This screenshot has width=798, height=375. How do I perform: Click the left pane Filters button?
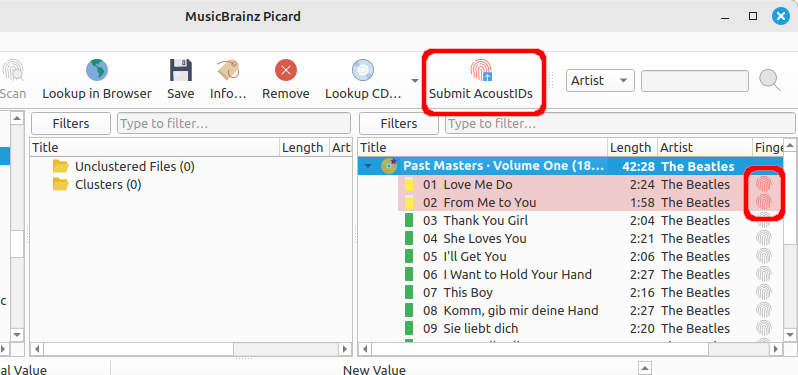tap(71, 123)
